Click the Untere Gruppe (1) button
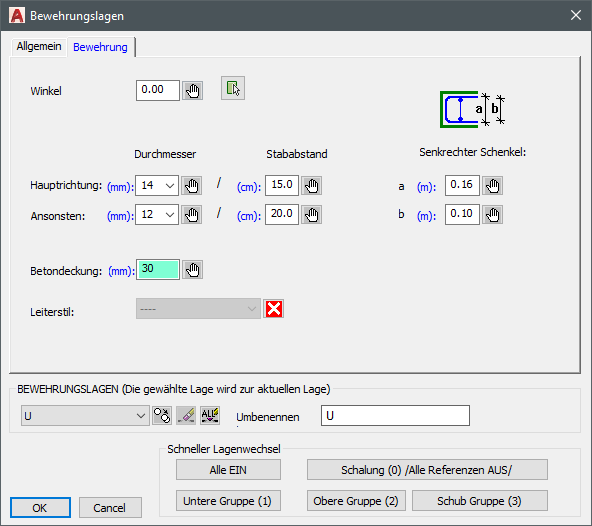592x526 pixels. (x=228, y=501)
